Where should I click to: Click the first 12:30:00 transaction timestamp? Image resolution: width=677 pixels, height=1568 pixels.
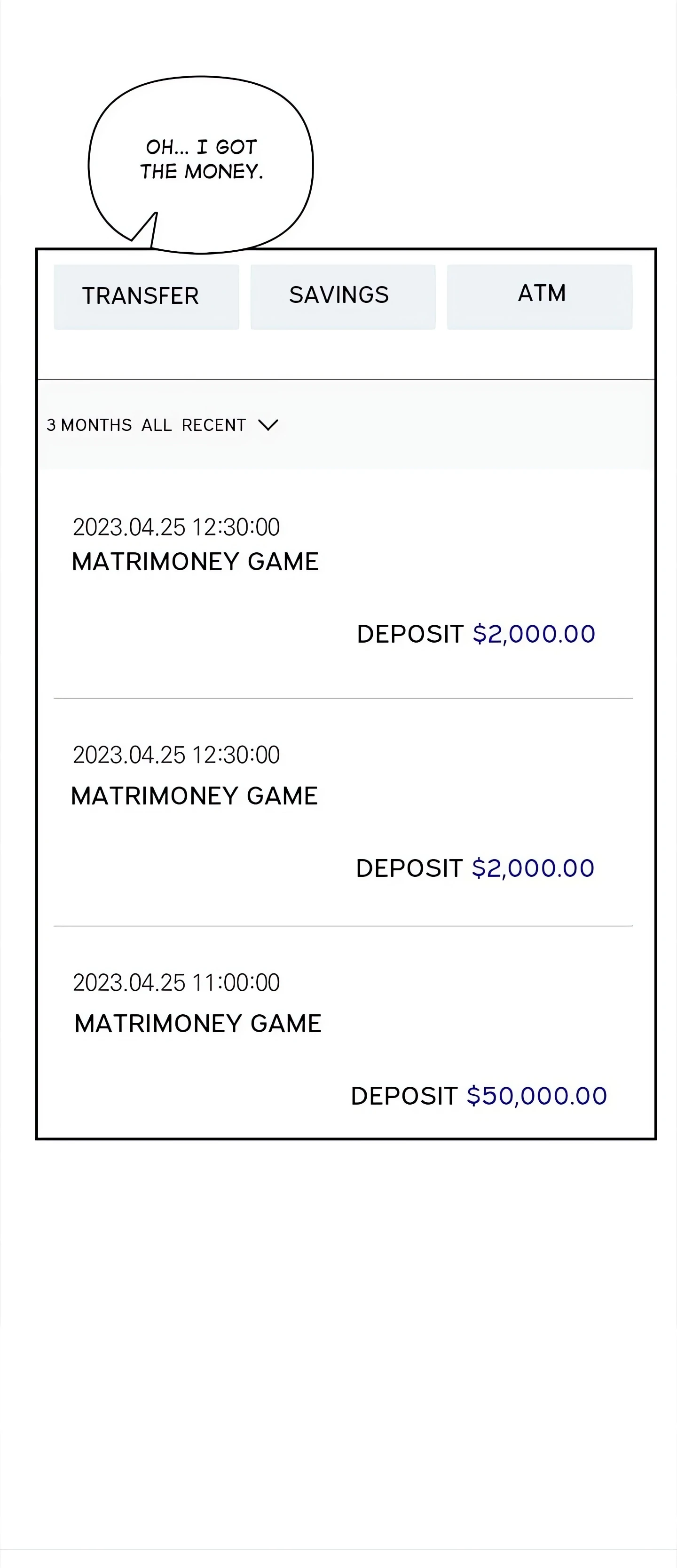click(176, 527)
